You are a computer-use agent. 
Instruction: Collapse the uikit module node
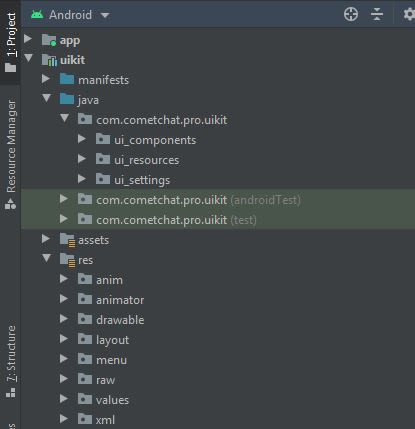[29, 58]
